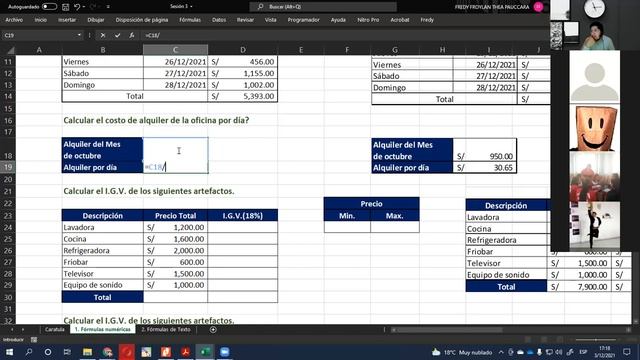This screenshot has height=360, width=640.
Task: Open the Windows Start menu
Action: click(9, 352)
